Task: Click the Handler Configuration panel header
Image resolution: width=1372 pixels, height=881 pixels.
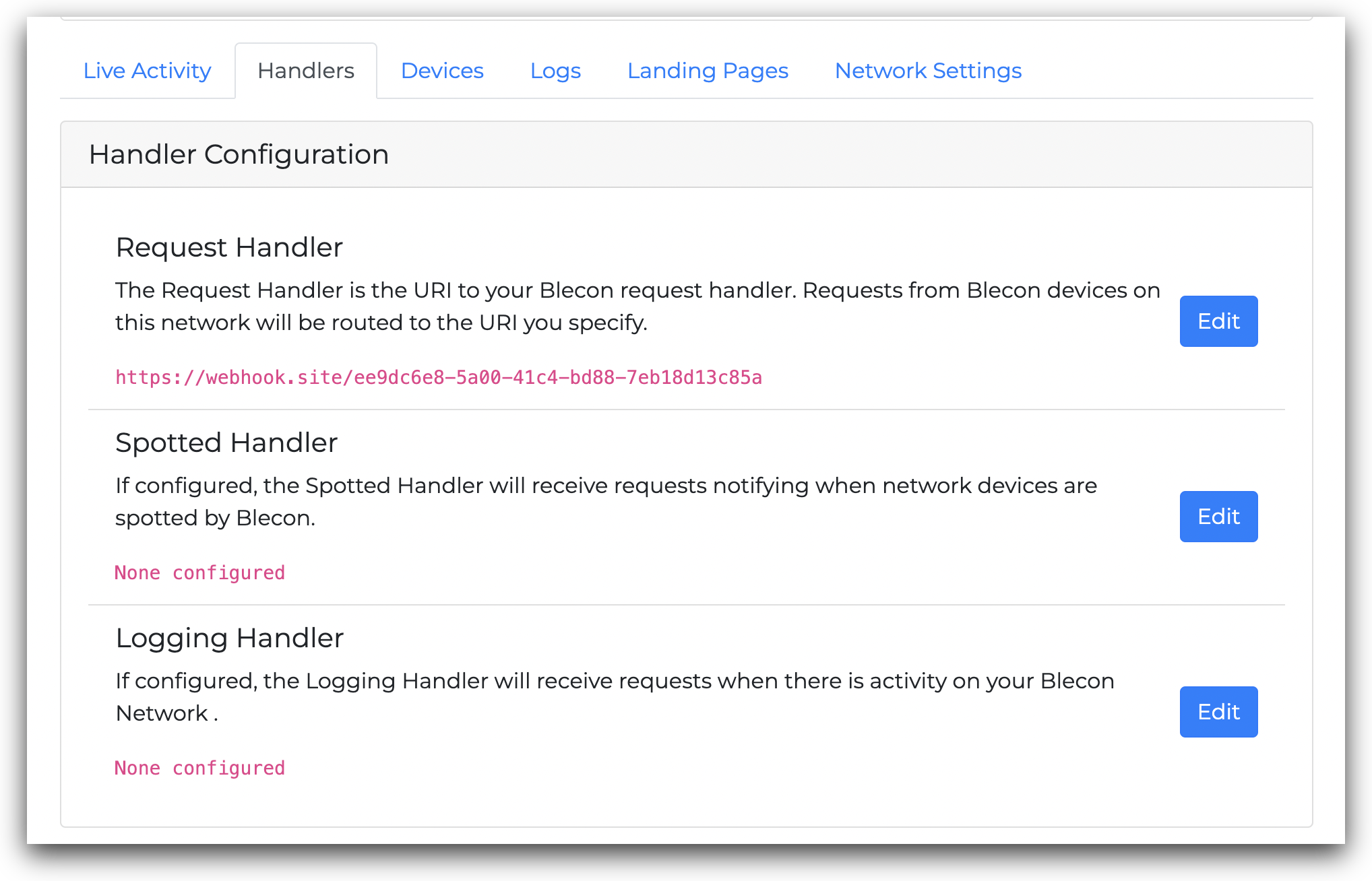Action: click(x=239, y=154)
